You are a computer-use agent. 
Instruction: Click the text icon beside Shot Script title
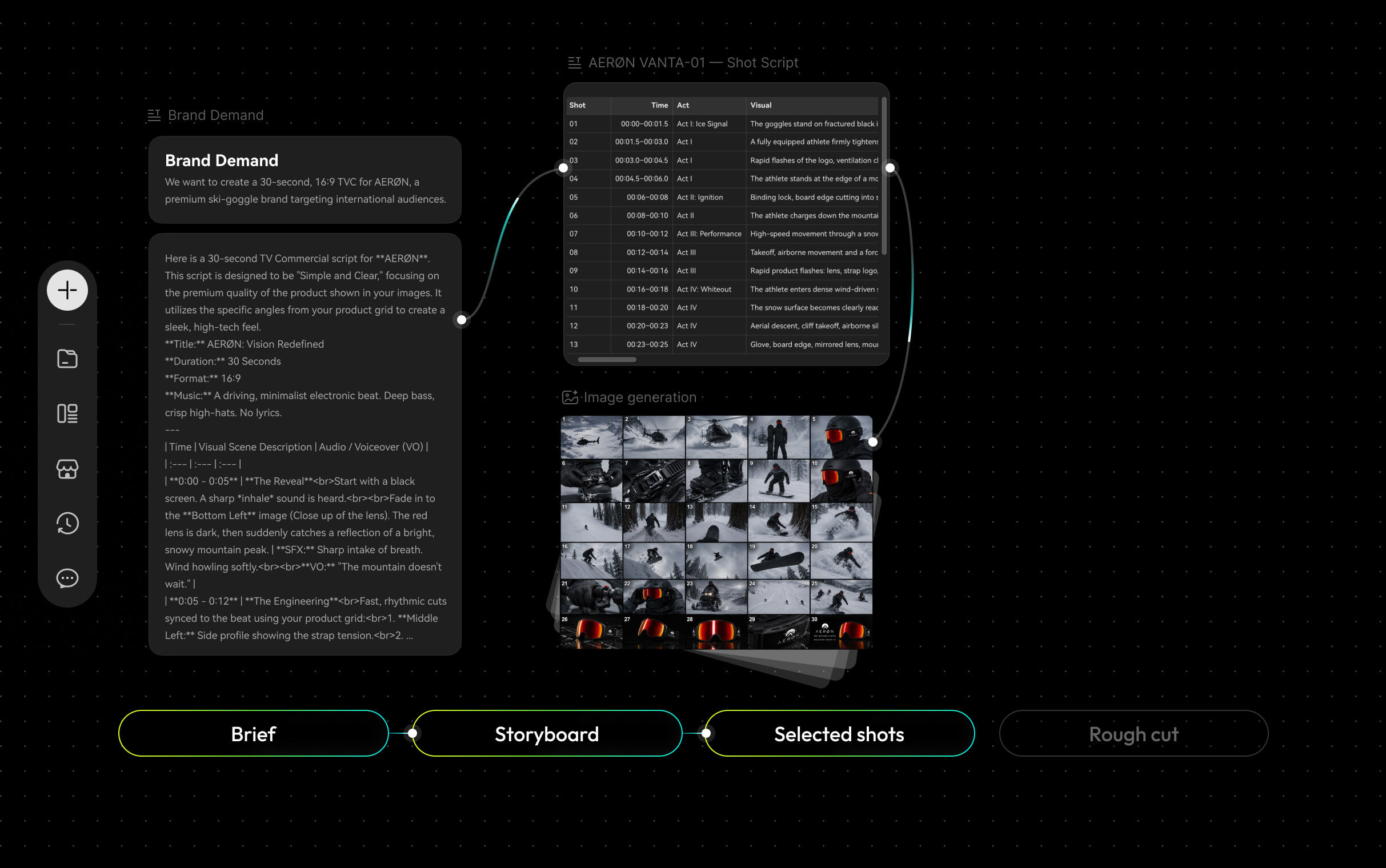575,63
